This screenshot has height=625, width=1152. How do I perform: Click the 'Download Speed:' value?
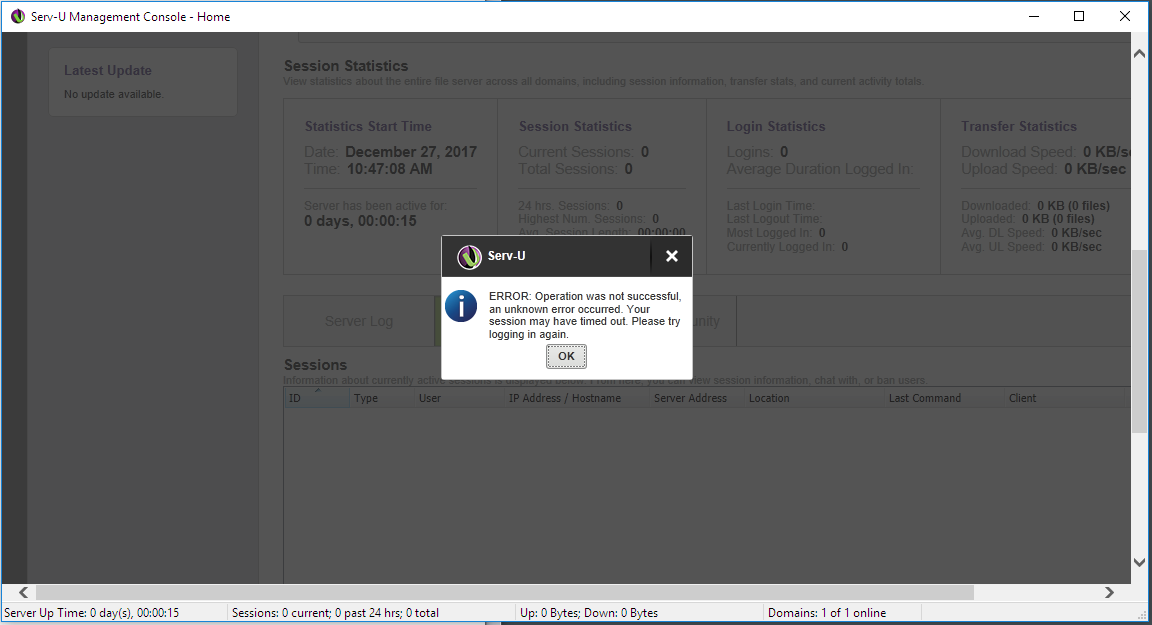1106,152
